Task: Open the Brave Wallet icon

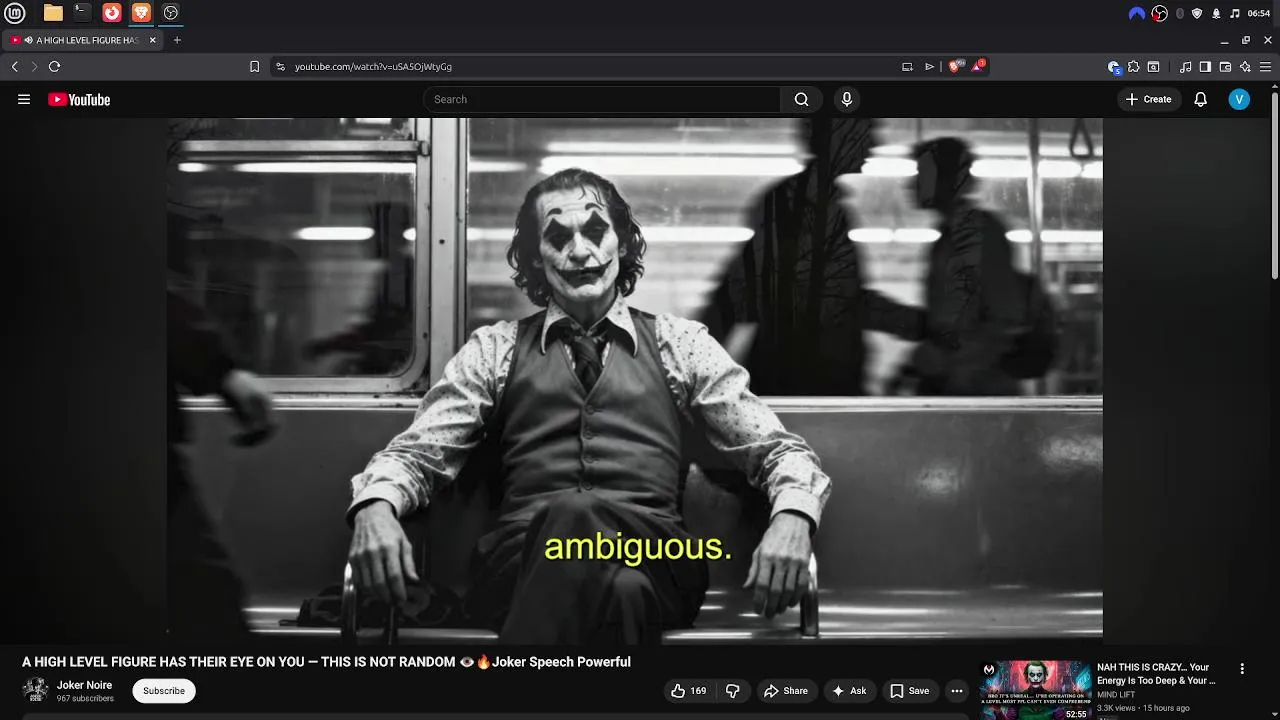Action: (1225, 67)
